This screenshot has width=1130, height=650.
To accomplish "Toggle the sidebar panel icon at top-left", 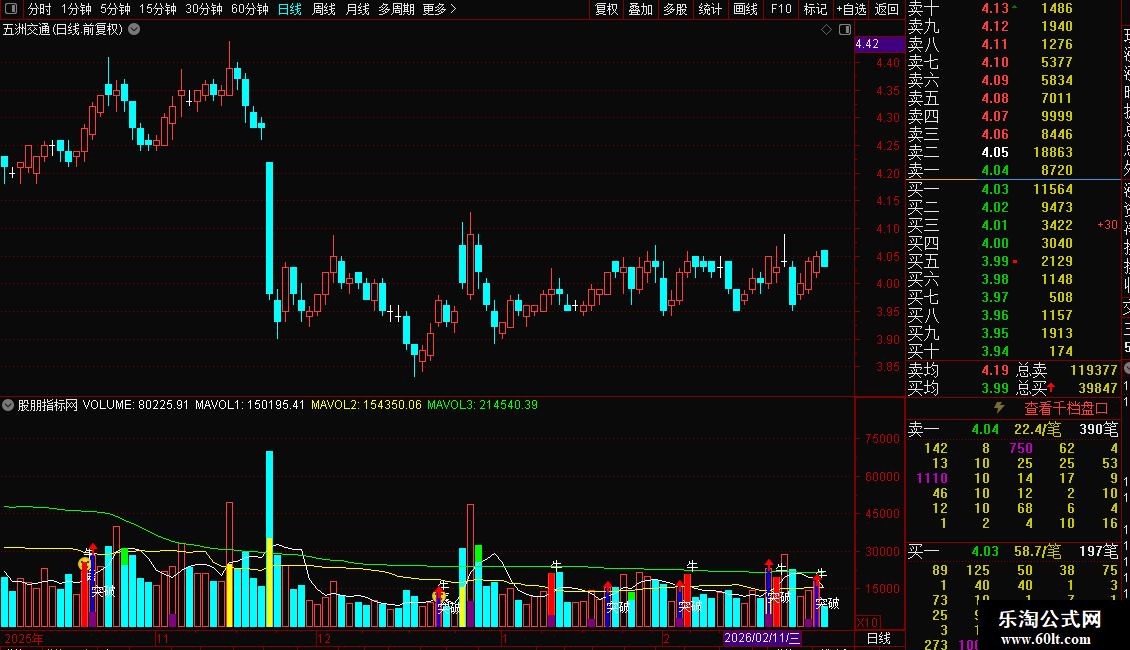I will [x=11, y=9].
